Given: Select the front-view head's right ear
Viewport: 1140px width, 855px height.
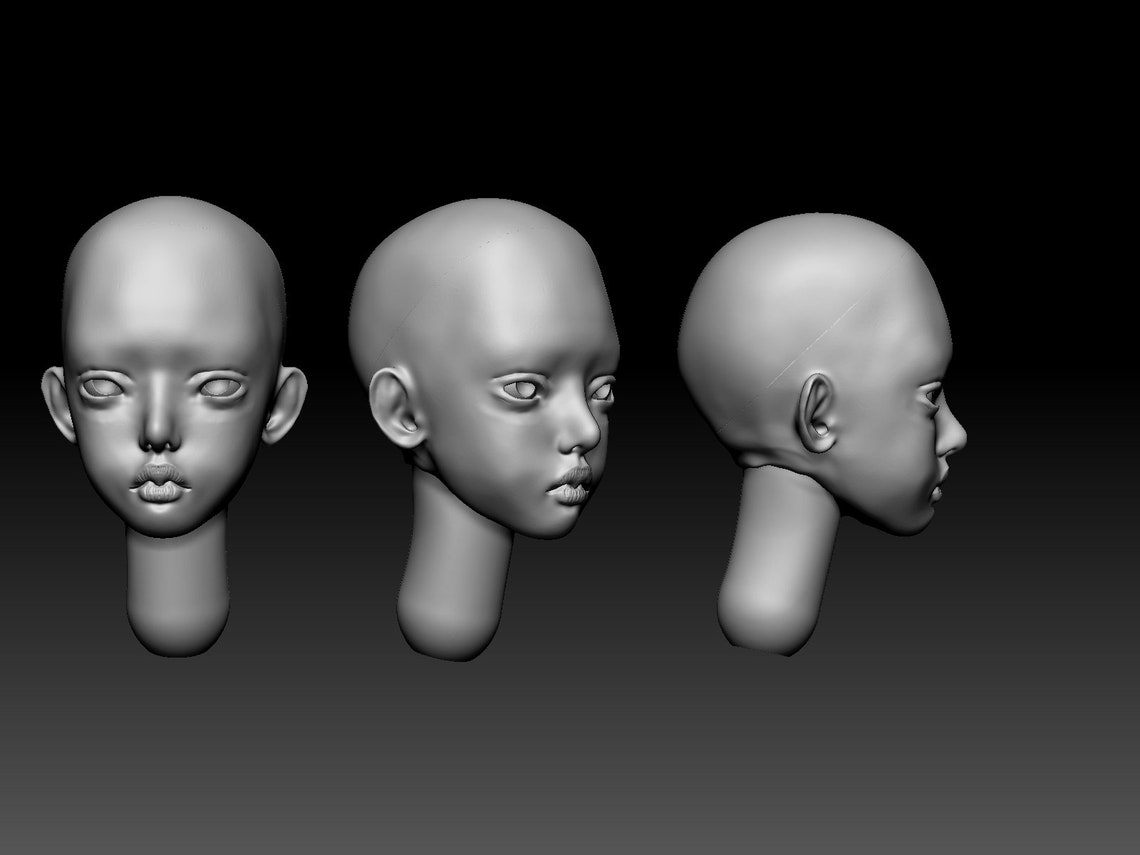Looking at the screenshot, I should [x=286, y=405].
